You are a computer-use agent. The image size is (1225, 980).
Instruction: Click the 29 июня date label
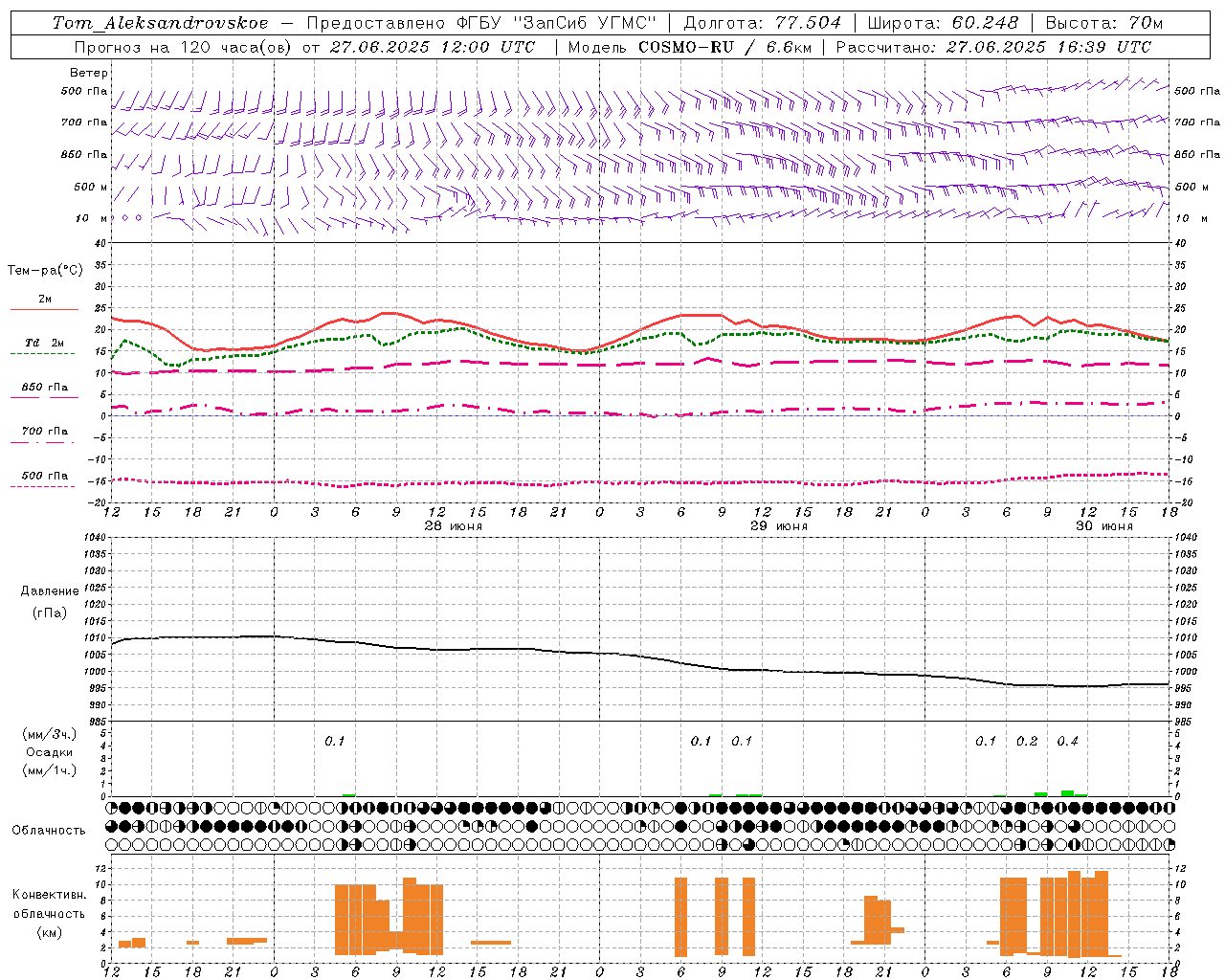click(x=778, y=526)
